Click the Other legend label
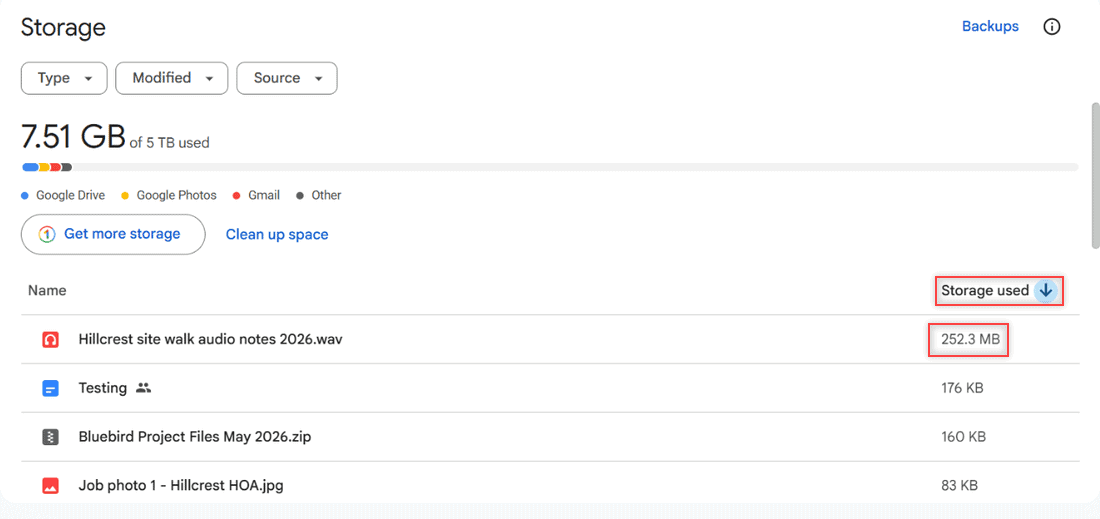 326,195
